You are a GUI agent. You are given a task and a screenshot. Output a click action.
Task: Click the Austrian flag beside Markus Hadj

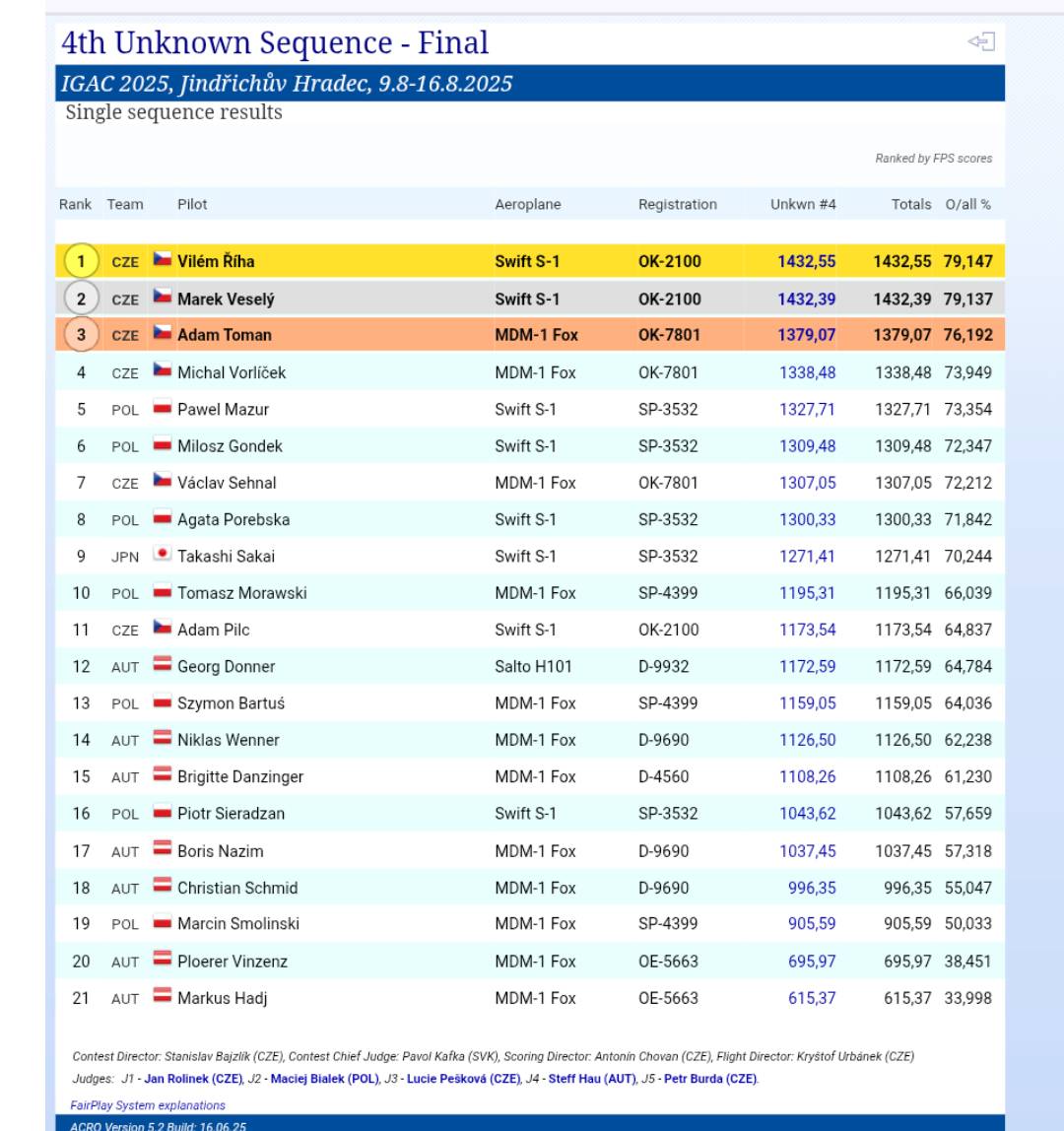(x=162, y=998)
